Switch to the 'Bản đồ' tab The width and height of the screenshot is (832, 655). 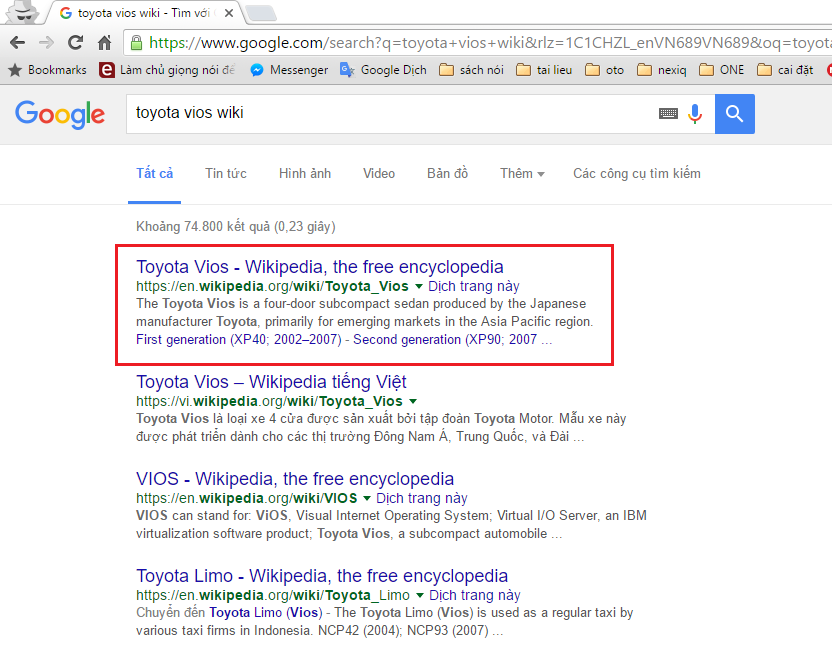tap(447, 174)
